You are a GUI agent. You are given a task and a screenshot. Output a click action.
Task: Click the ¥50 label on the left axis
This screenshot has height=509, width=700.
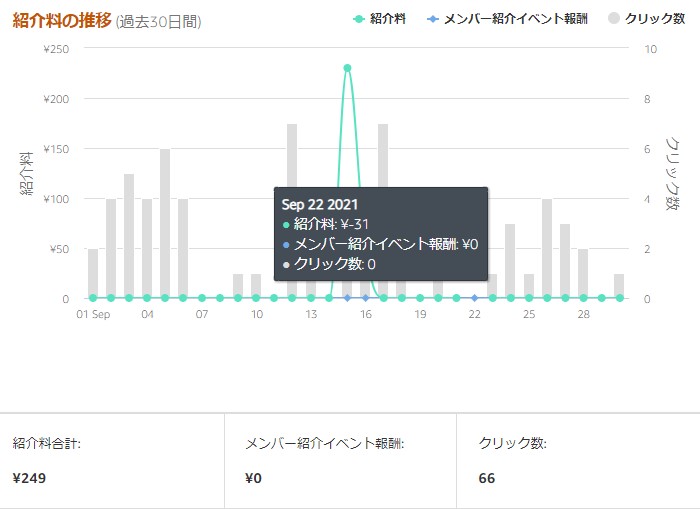[59, 249]
